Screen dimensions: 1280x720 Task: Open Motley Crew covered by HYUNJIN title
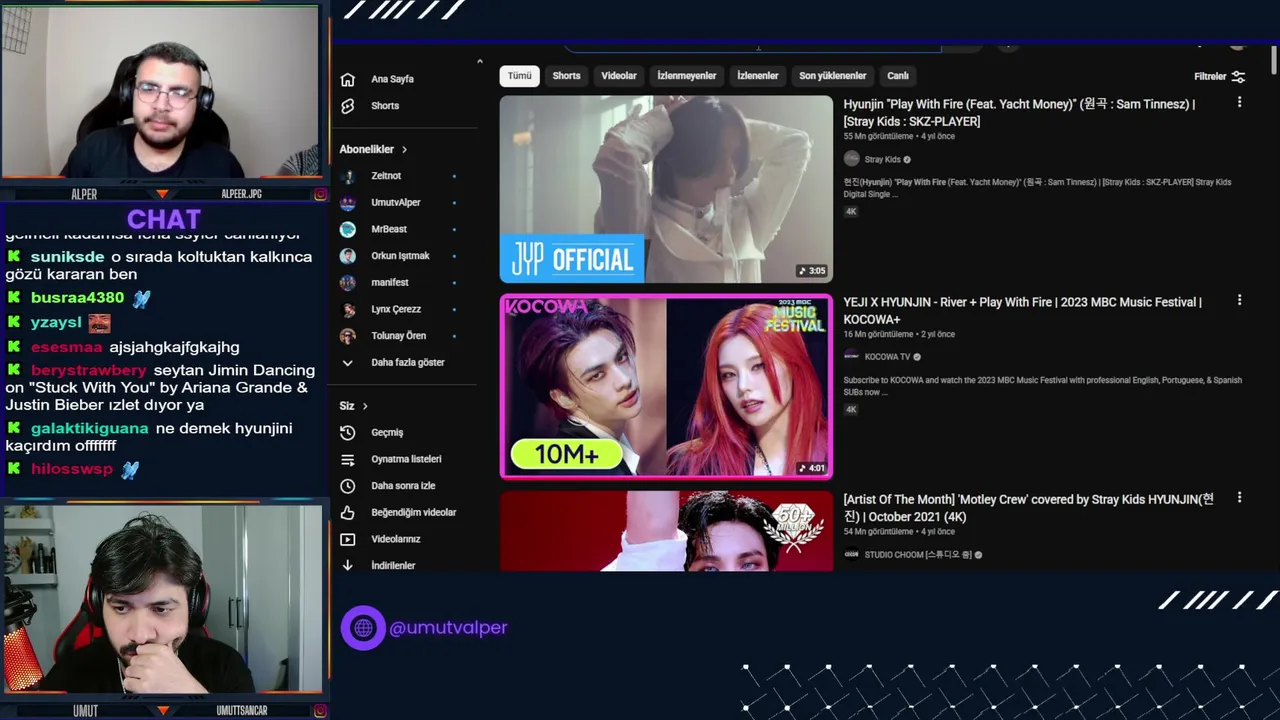pyautogui.click(x=1028, y=508)
